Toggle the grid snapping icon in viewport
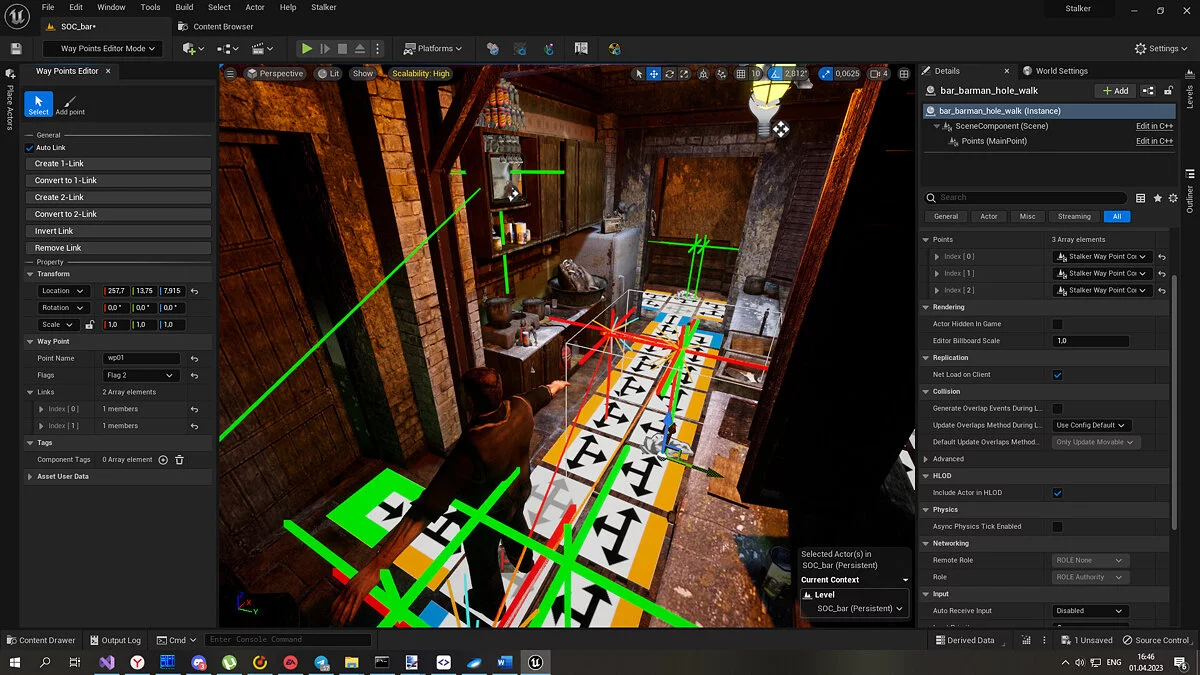The height and width of the screenshot is (675, 1200). coord(741,73)
